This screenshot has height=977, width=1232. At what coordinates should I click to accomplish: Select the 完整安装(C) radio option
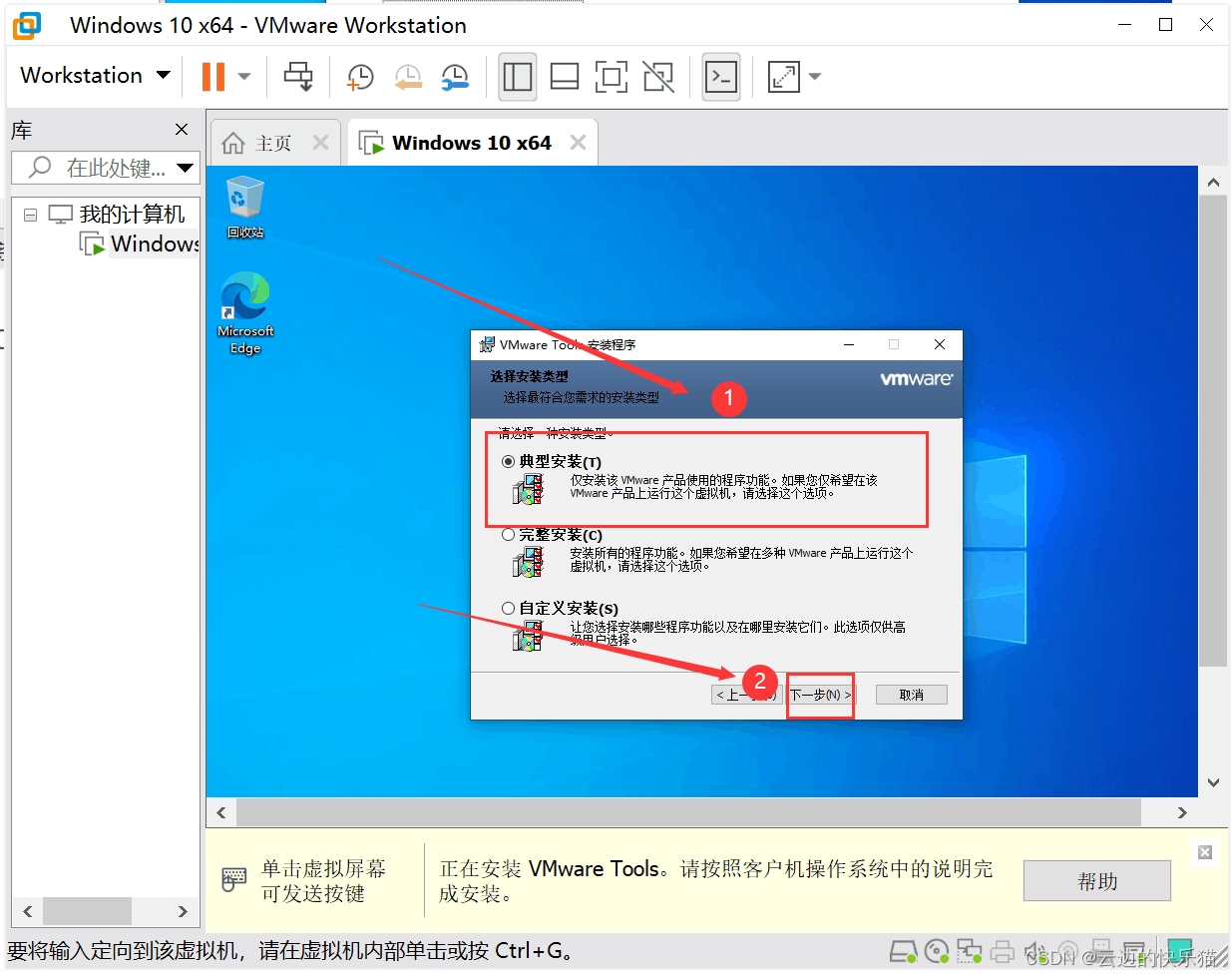pos(509,535)
